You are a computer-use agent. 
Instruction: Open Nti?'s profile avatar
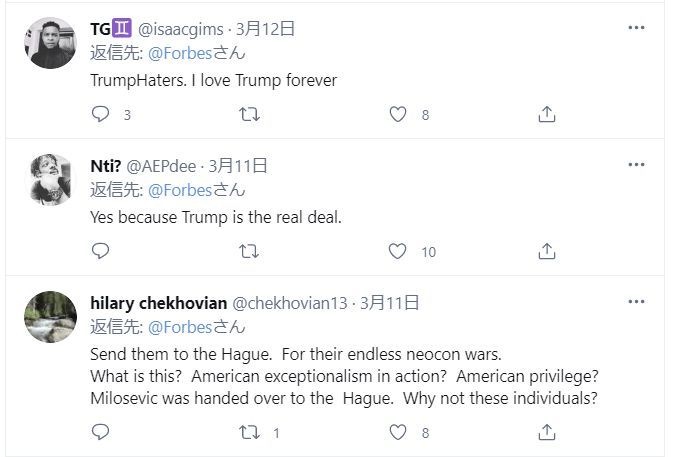click(50, 179)
